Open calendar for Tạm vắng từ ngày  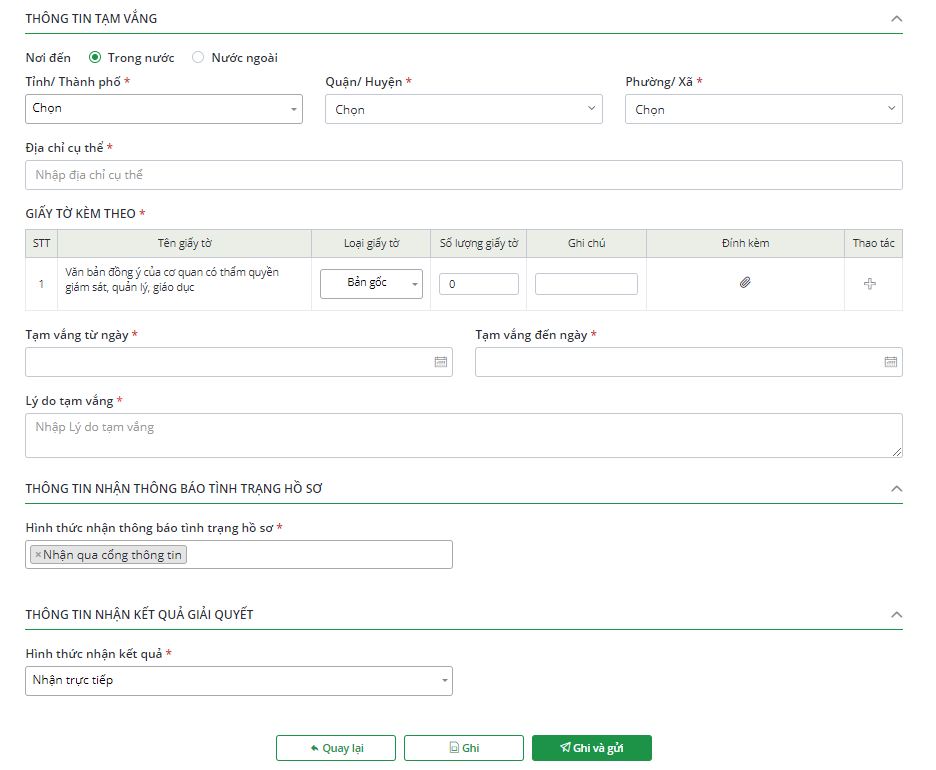click(x=440, y=362)
